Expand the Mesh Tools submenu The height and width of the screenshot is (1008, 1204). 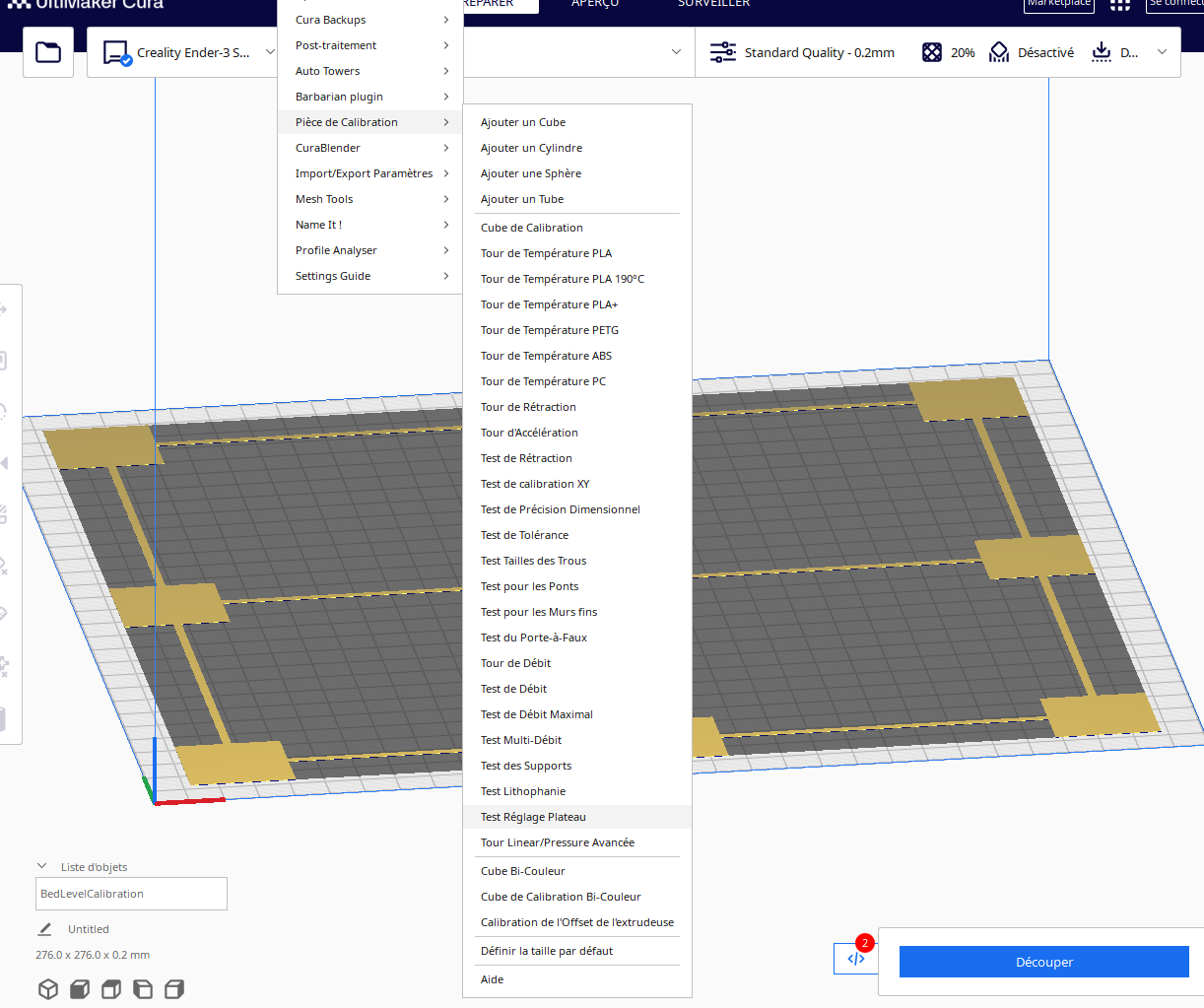tap(370, 199)
